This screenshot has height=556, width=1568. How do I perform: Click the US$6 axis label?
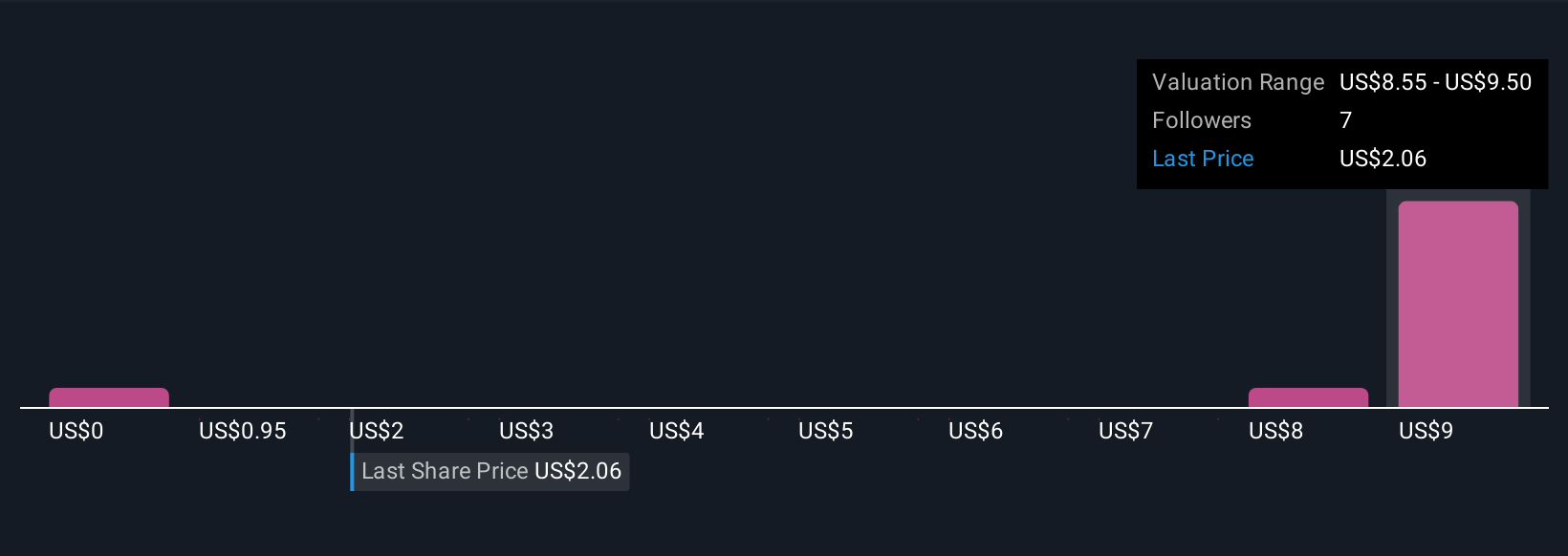tap(976, 431)
